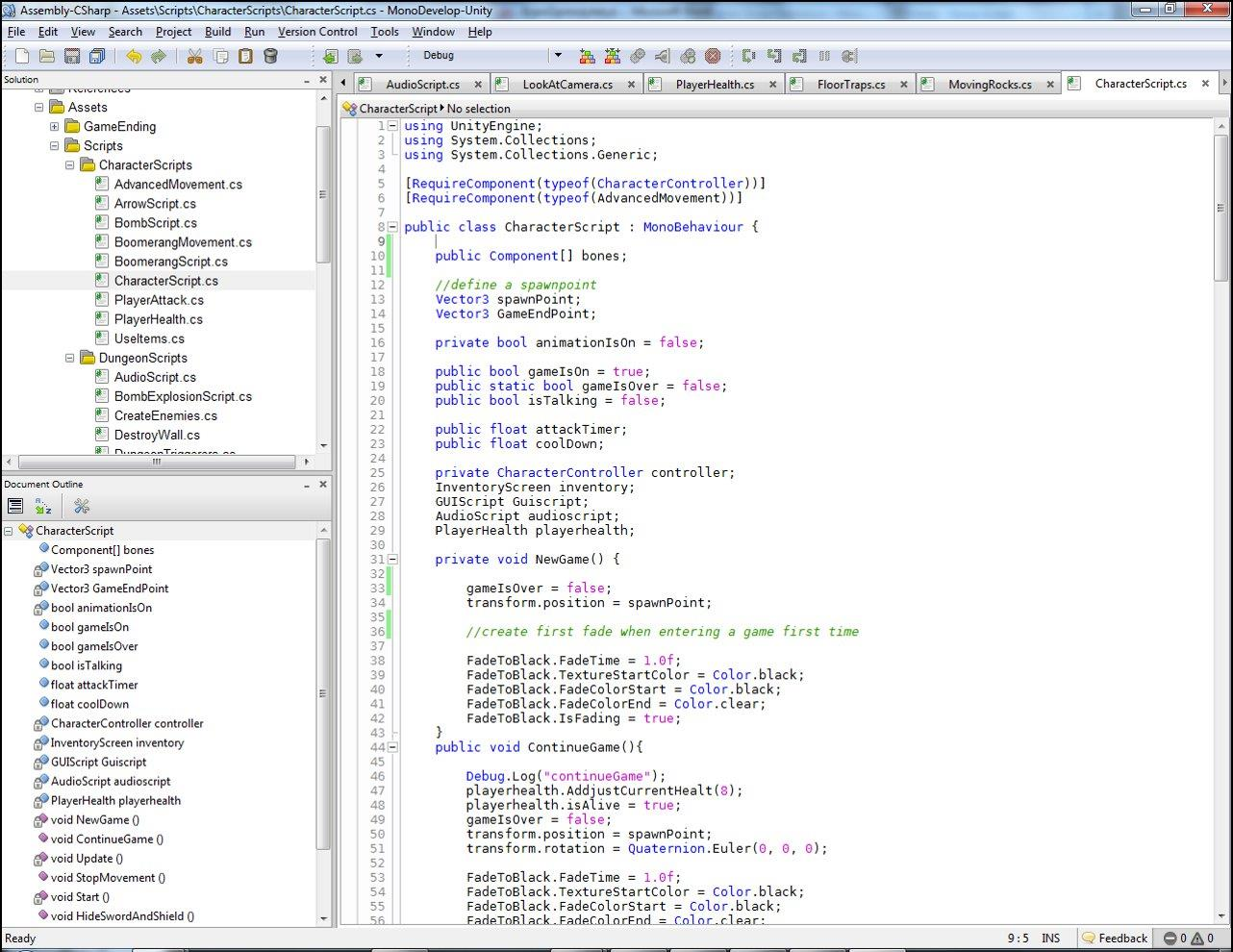The width and height of the screenshot is (1233, 952).
Task: Click the Feedback button in status bar
Action: pos(1115,939)
